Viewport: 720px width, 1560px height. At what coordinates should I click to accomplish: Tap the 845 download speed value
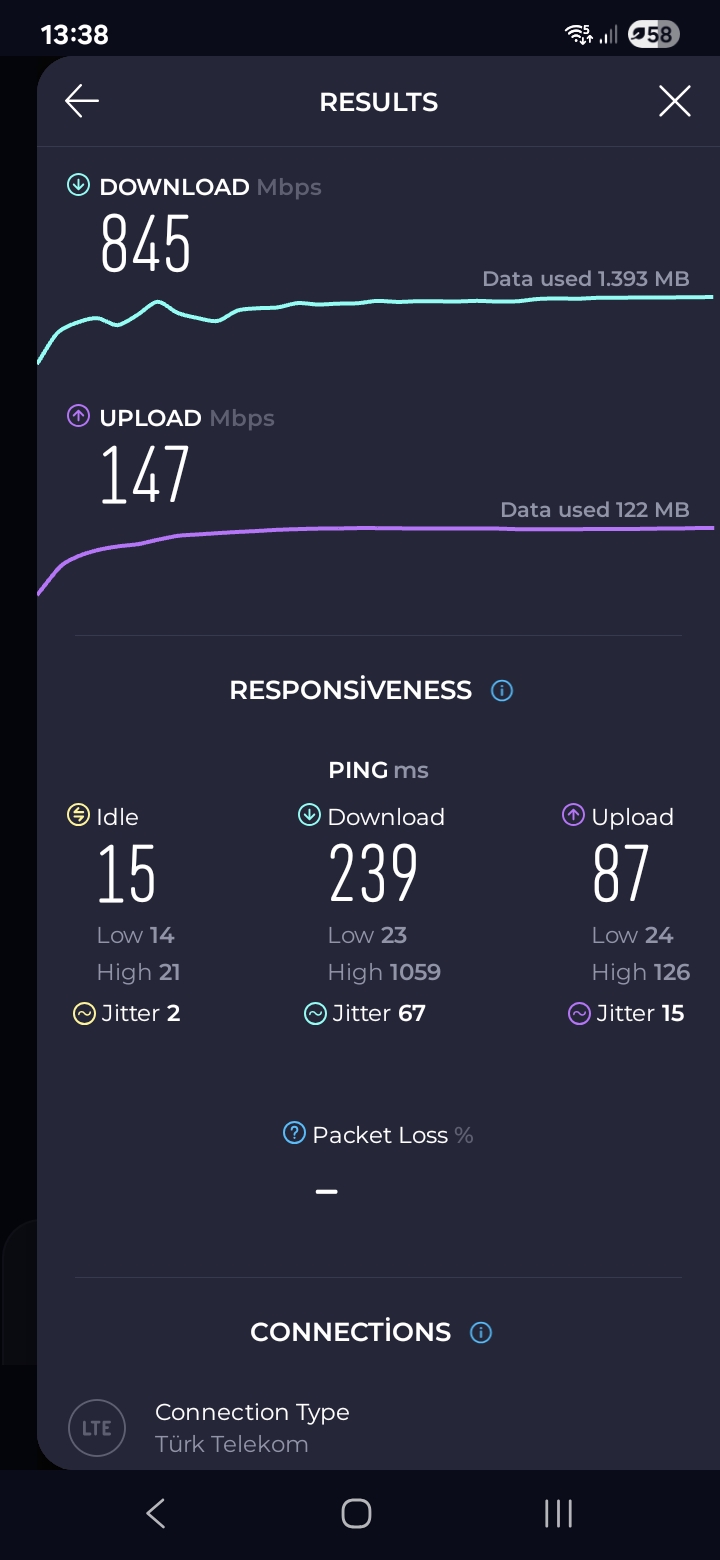(146, 244)
